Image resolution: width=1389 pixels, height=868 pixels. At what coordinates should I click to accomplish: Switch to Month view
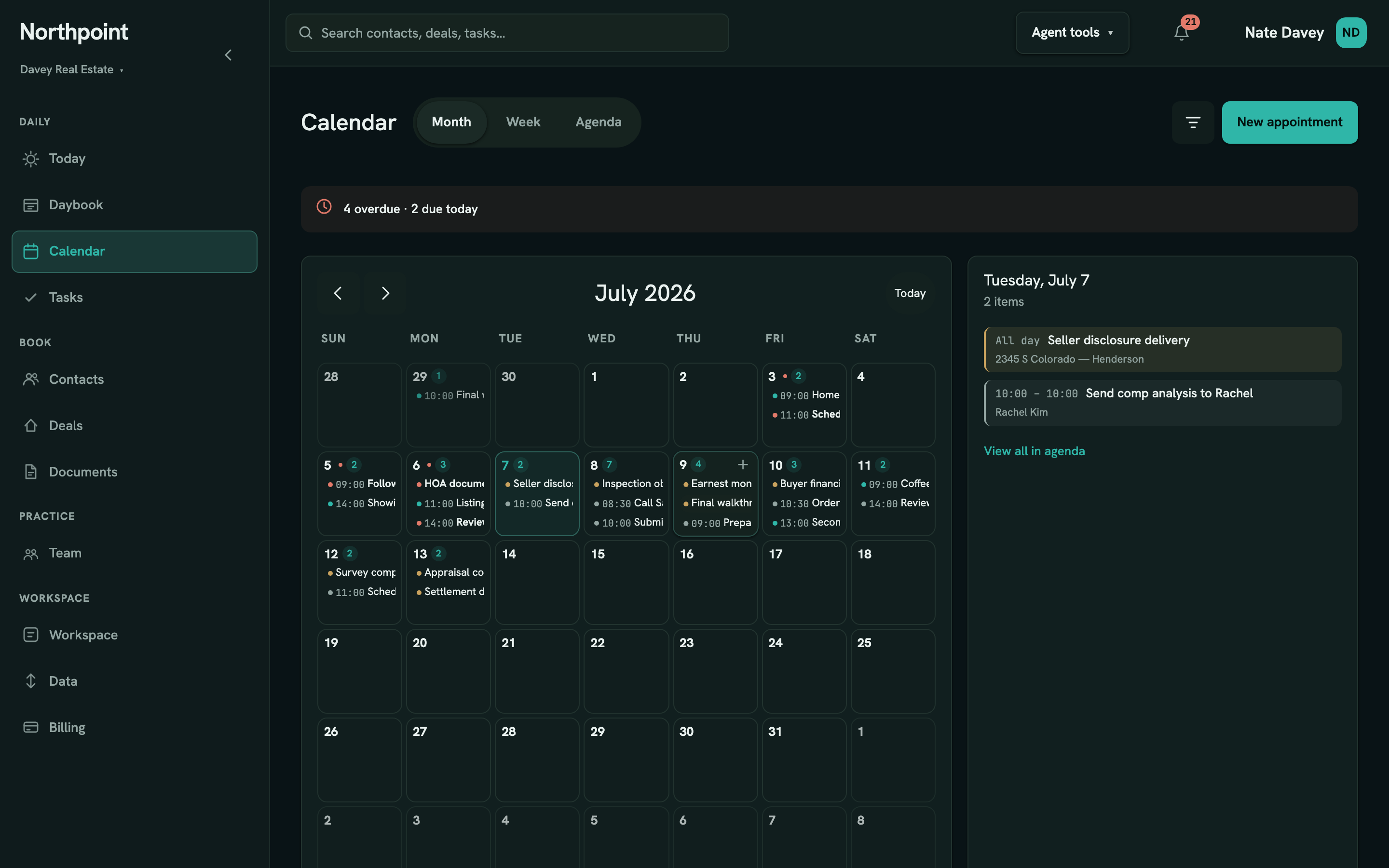coord(451,122)
